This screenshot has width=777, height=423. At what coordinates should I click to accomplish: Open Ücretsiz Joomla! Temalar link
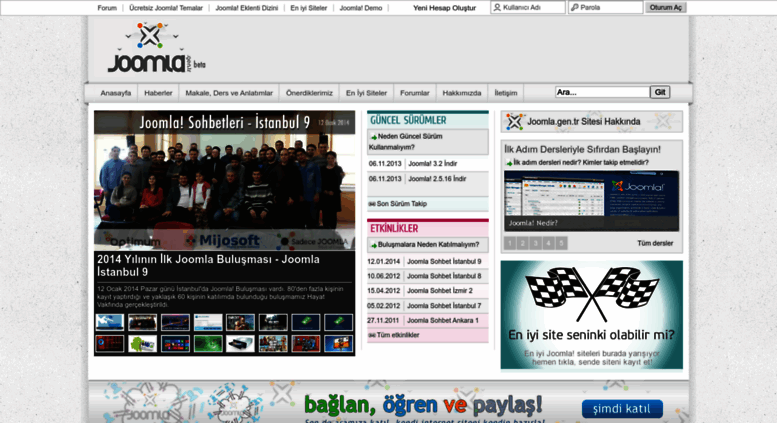tap(166, 8)
